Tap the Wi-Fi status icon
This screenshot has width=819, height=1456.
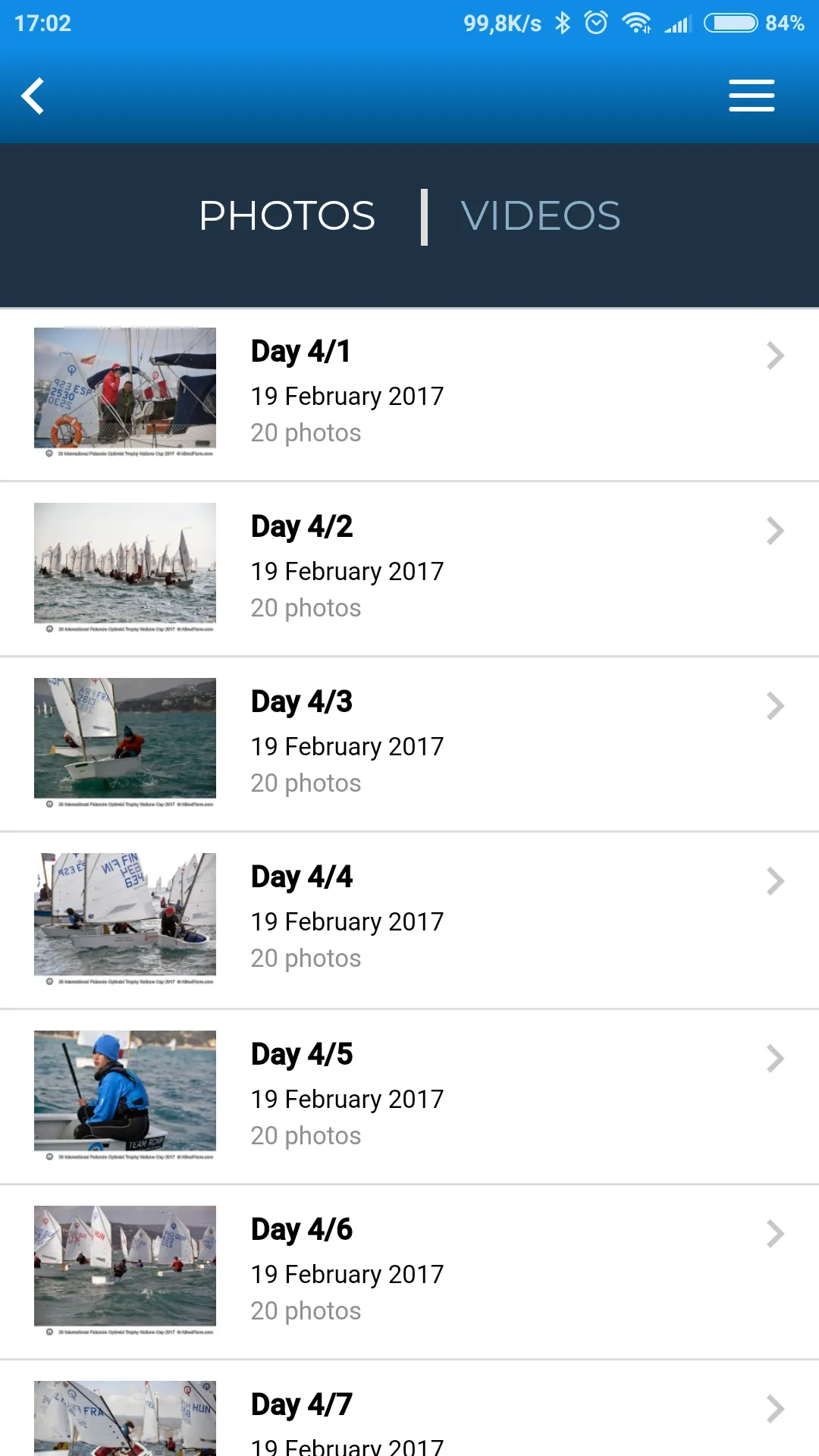click(636, 23)
